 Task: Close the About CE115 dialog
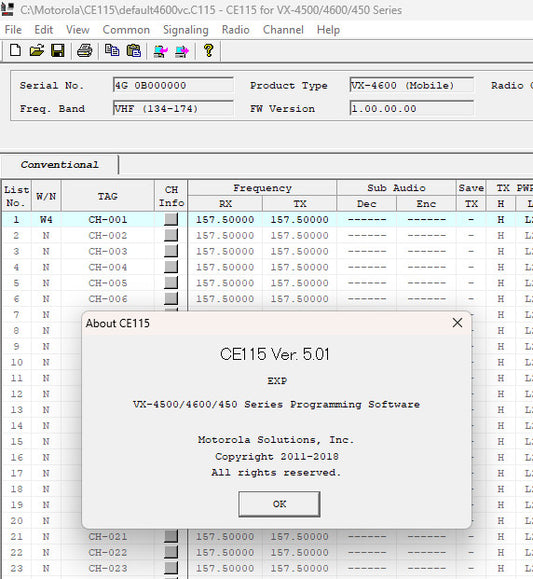tap(457, 323)
